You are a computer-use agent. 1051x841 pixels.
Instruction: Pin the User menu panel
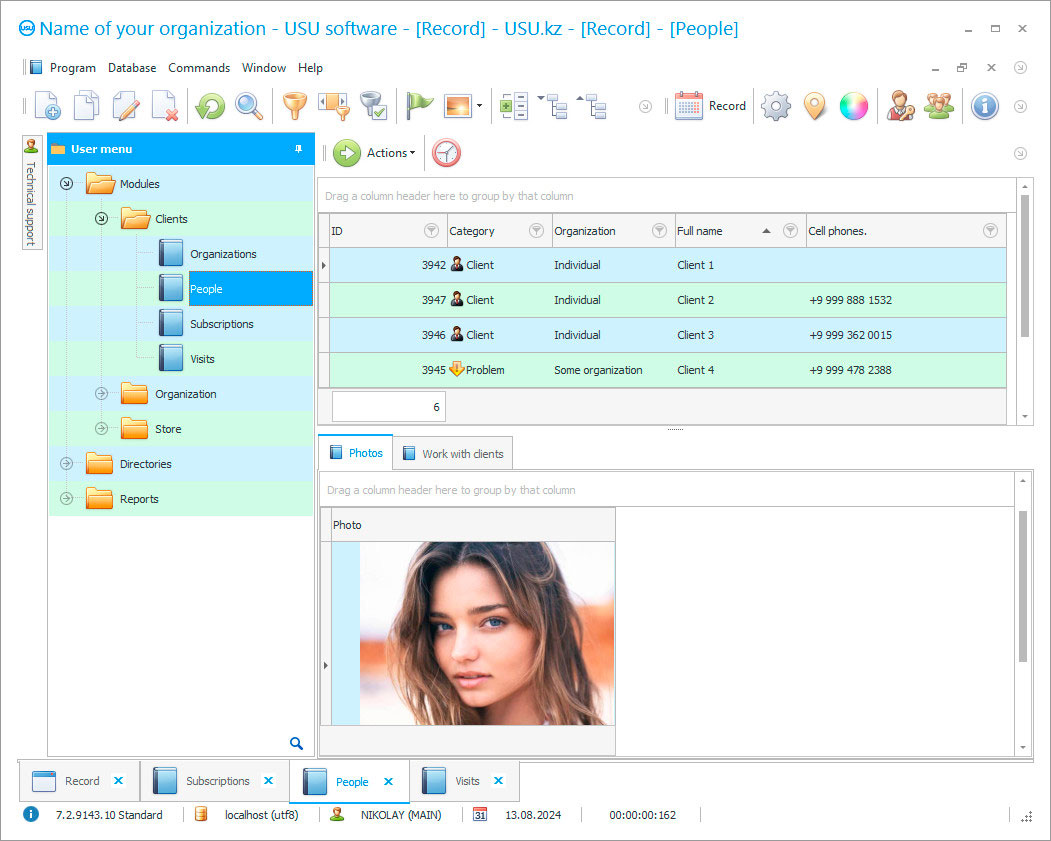click(297, 148)
